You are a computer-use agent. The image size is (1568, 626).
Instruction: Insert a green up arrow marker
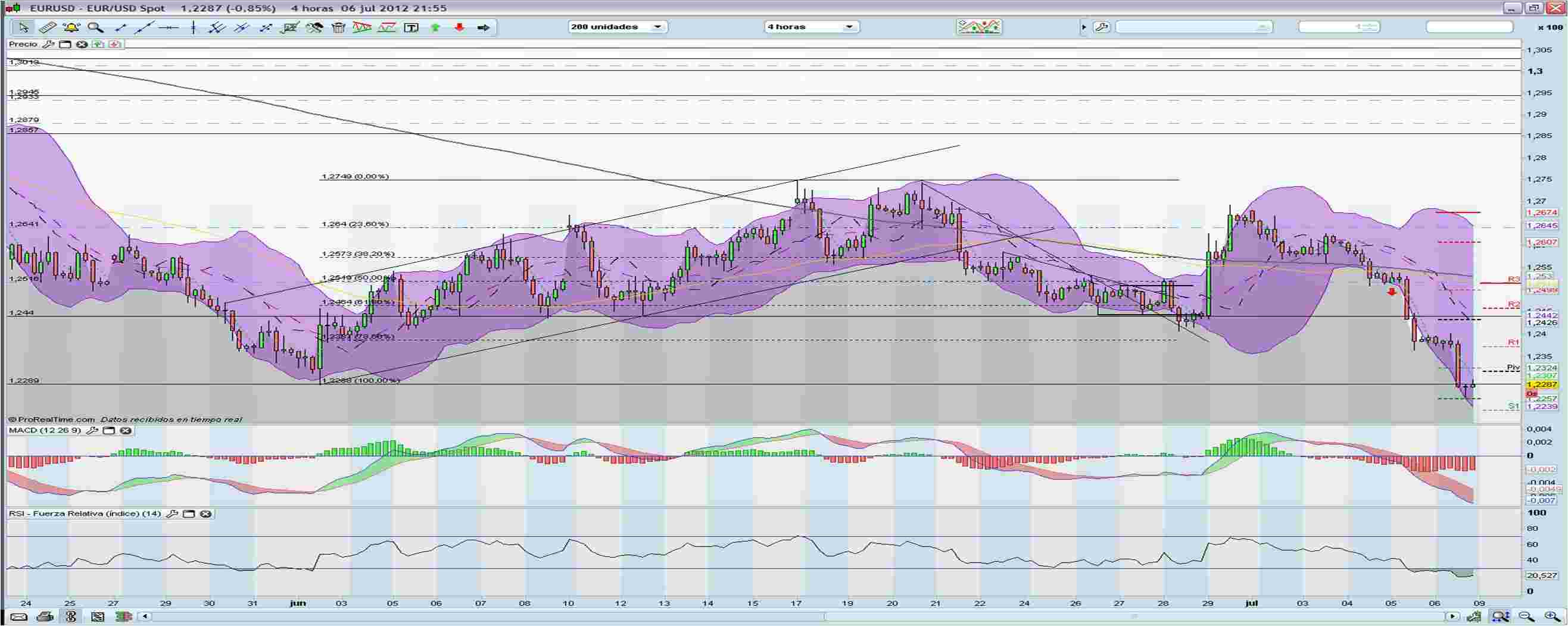436,27
